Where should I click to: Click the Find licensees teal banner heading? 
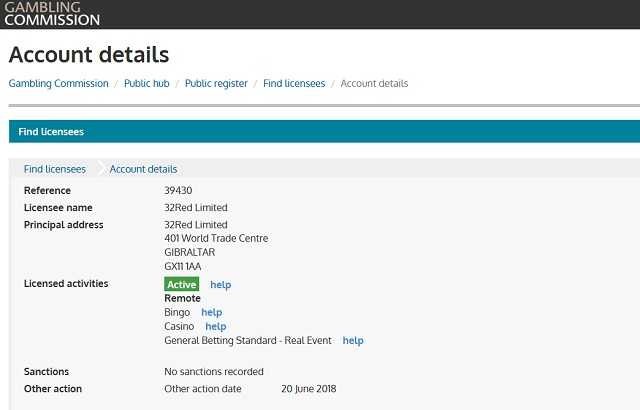(x=51, y=132)
